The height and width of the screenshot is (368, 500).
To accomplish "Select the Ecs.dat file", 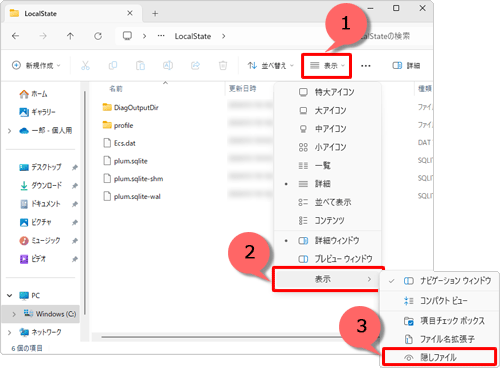I will (x=119, y=143).
